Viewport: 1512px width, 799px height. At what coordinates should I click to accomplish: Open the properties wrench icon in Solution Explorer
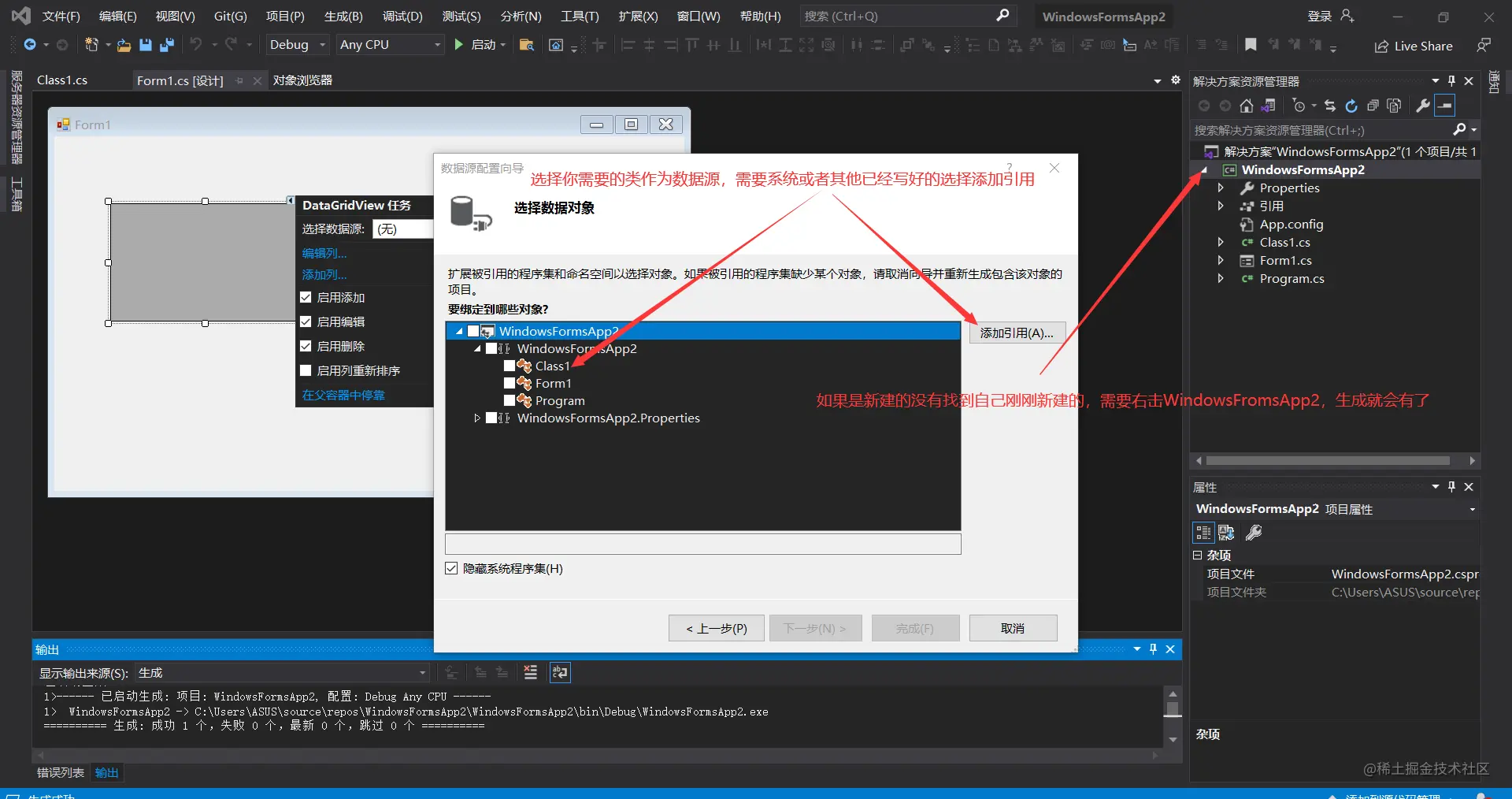(x=1423, y=106)
